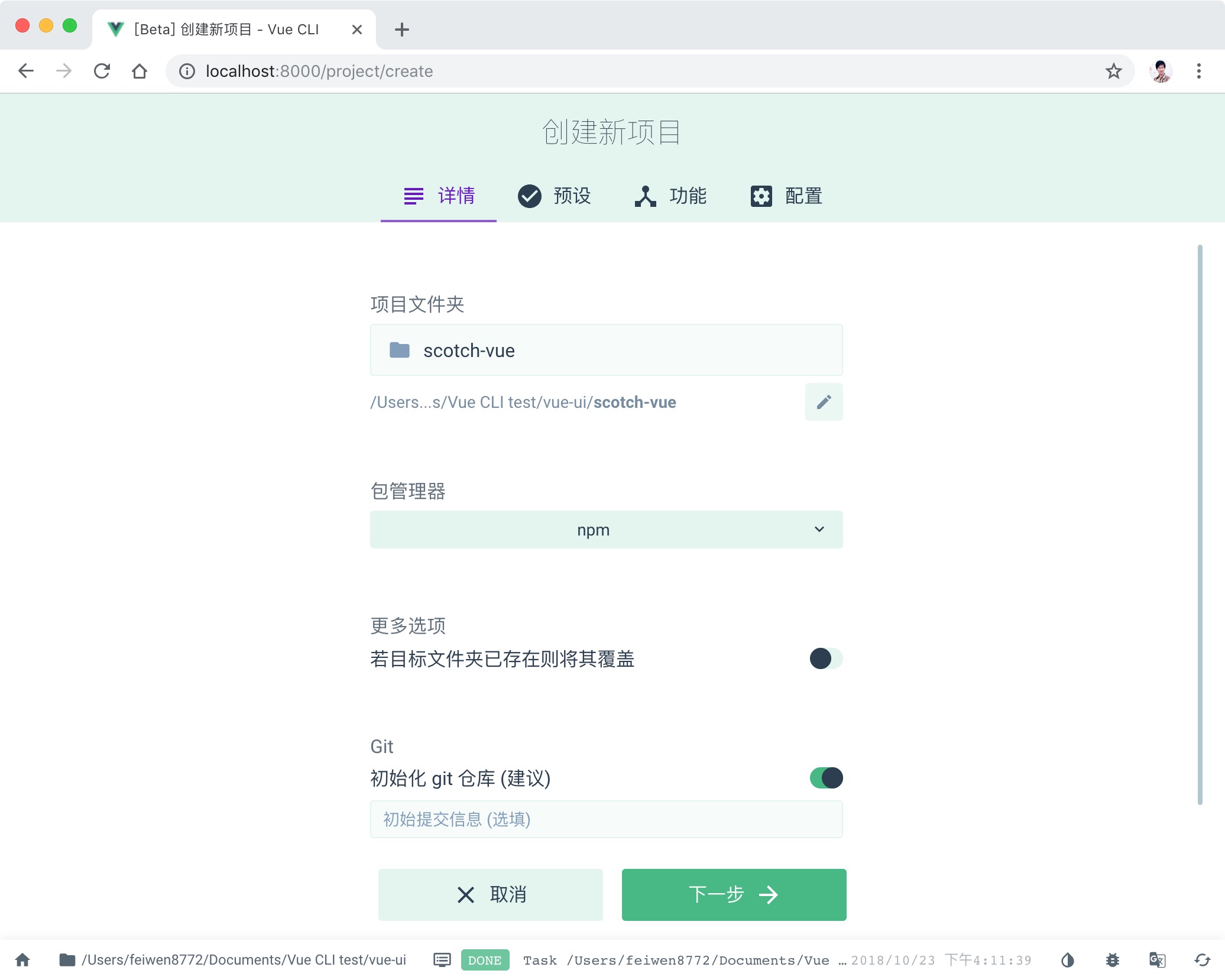This screenshot has width=1225, height=980.
Task: Click the scotch-vue project folder input field
Action: coord(606,350)
